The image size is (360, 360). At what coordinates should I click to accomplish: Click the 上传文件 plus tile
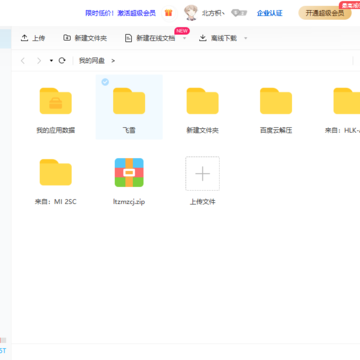point(202,173)
